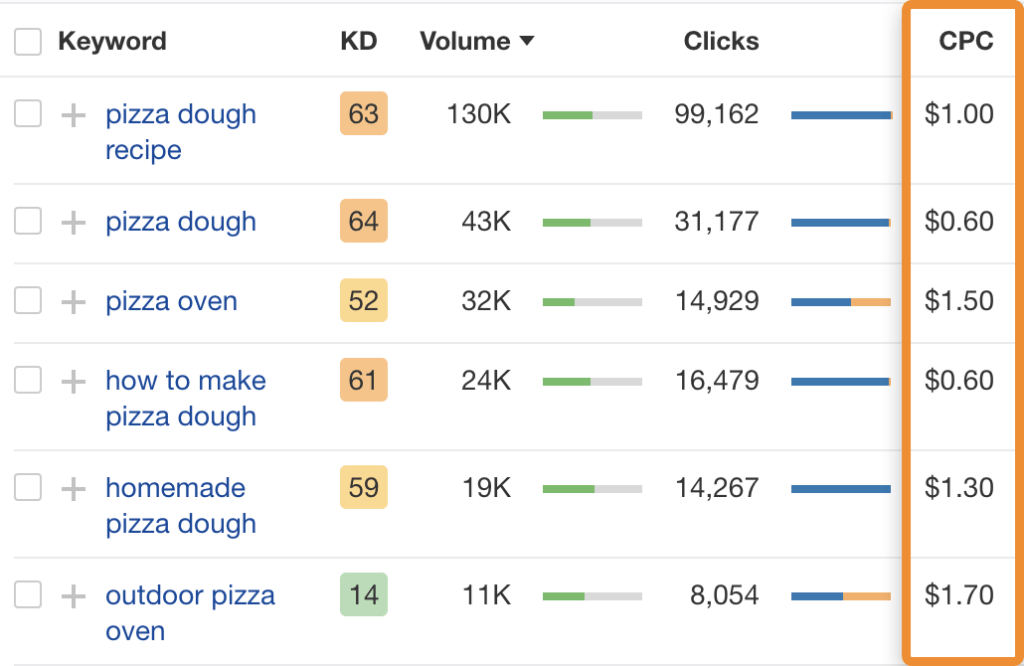Check the select-all checkbox in the header
Image resolution: width=1024 pixels, height=666 pixels.
coord(27,41)
